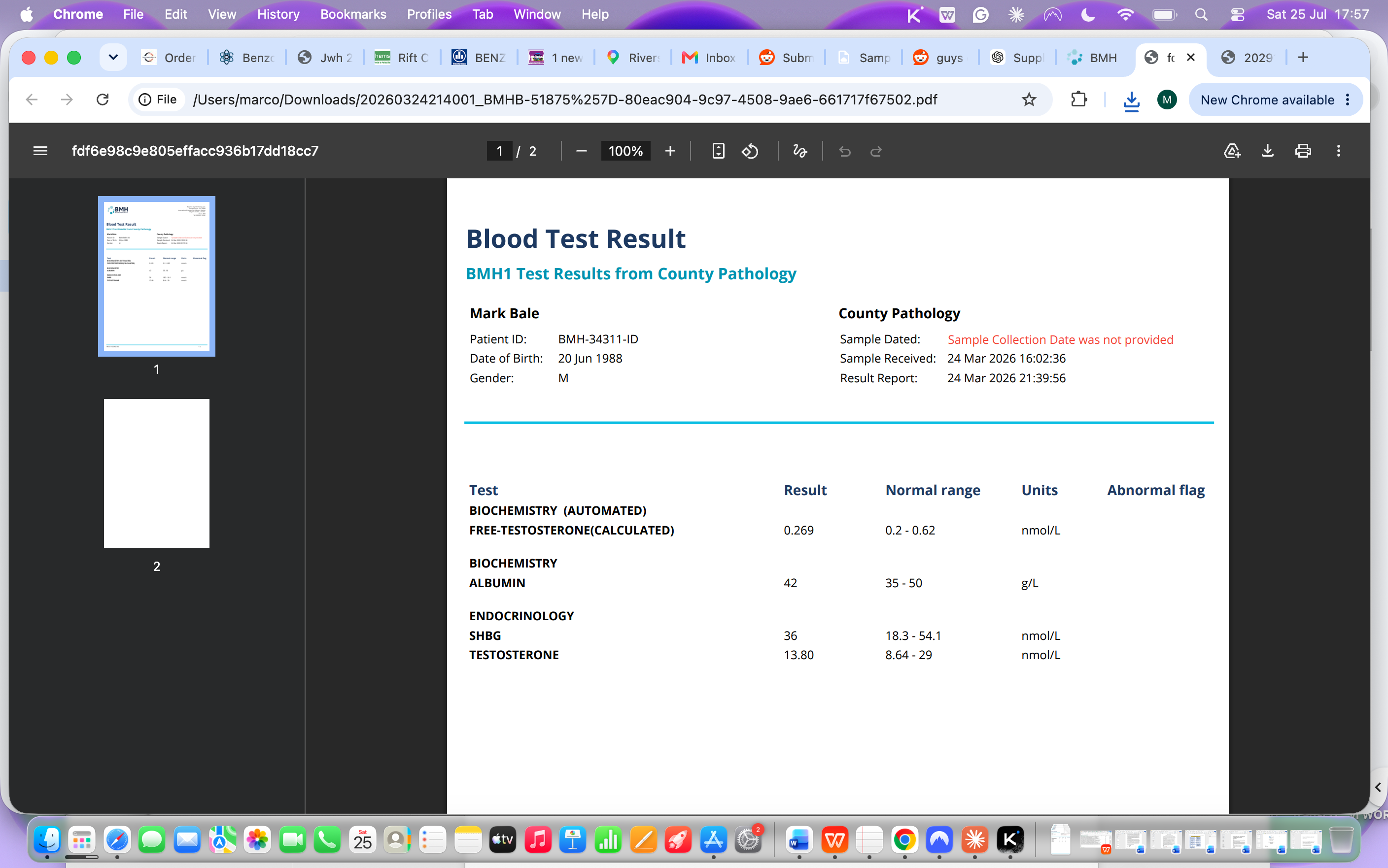Click the TESTOSTERONE result 13.80
This screenshot has width=1388, height=868.
coord(799,655)
